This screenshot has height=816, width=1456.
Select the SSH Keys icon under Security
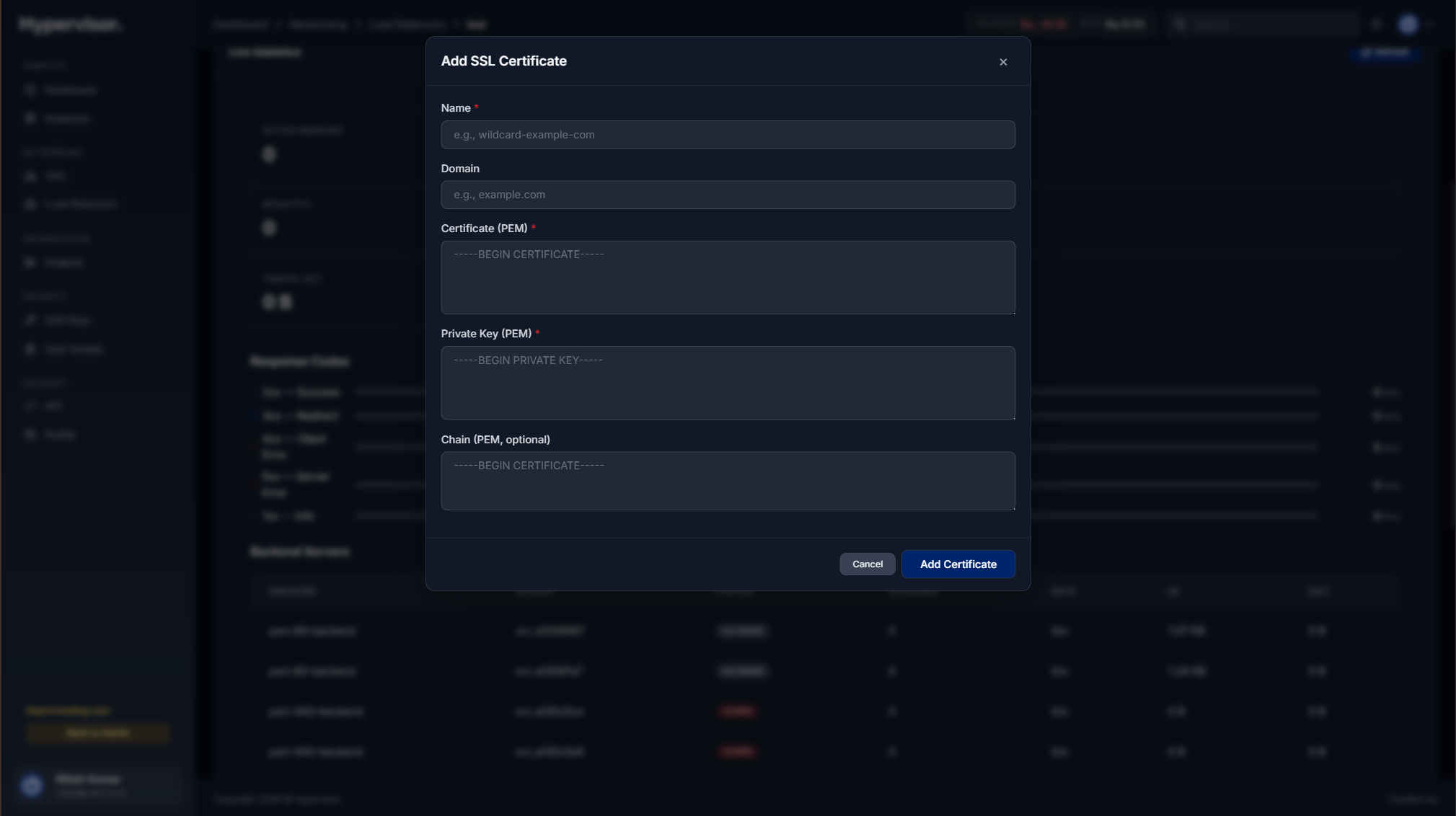coord(30,319)
